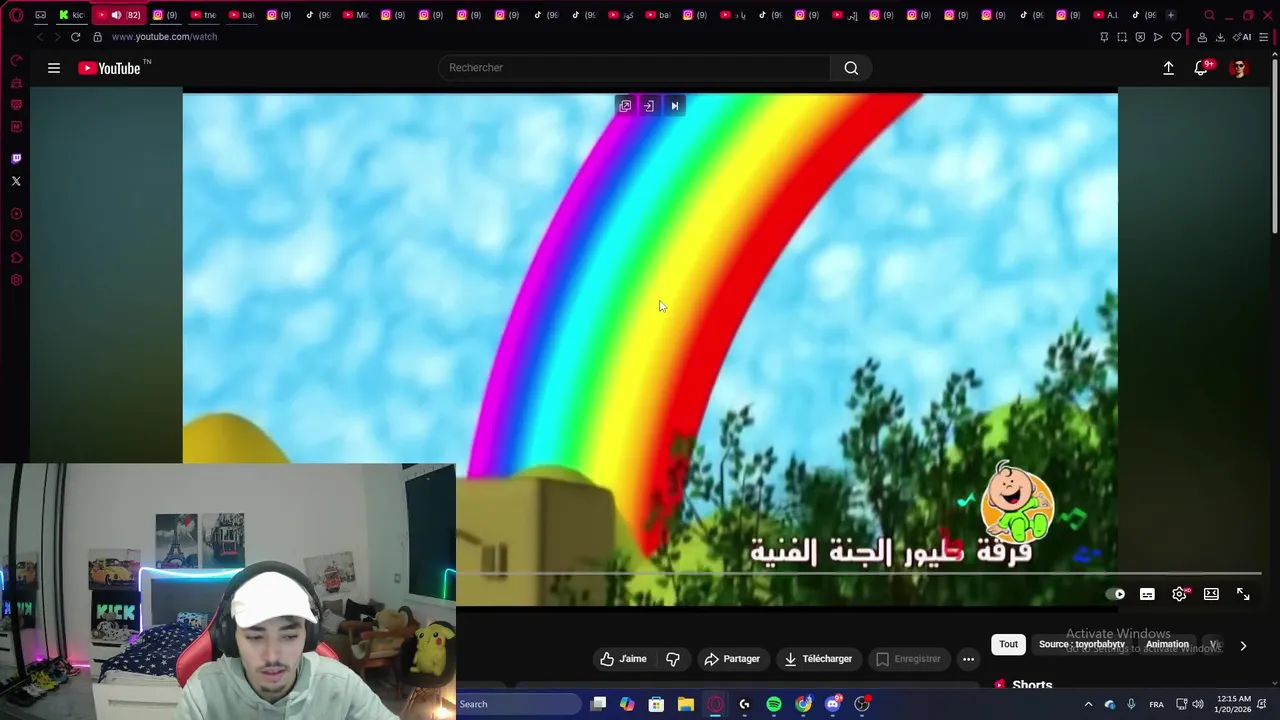Viewport: 1280px width, 720px height.
Task: Open the clock showing 12:15 AM
Action: [x=1234, y=704]
